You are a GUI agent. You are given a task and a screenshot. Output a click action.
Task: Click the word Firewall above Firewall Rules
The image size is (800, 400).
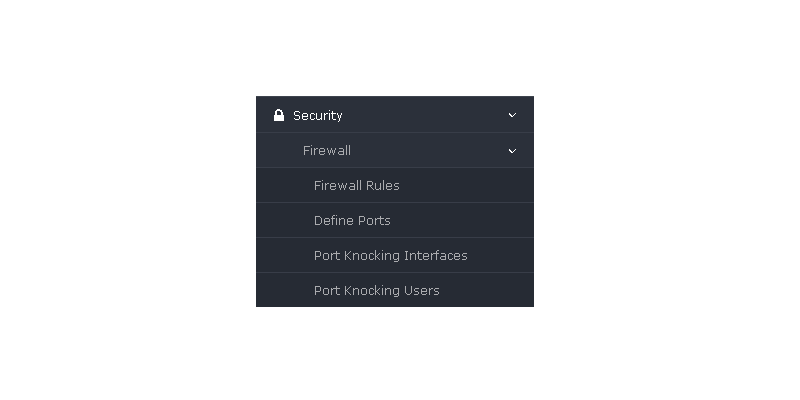[x=327, y=151]
